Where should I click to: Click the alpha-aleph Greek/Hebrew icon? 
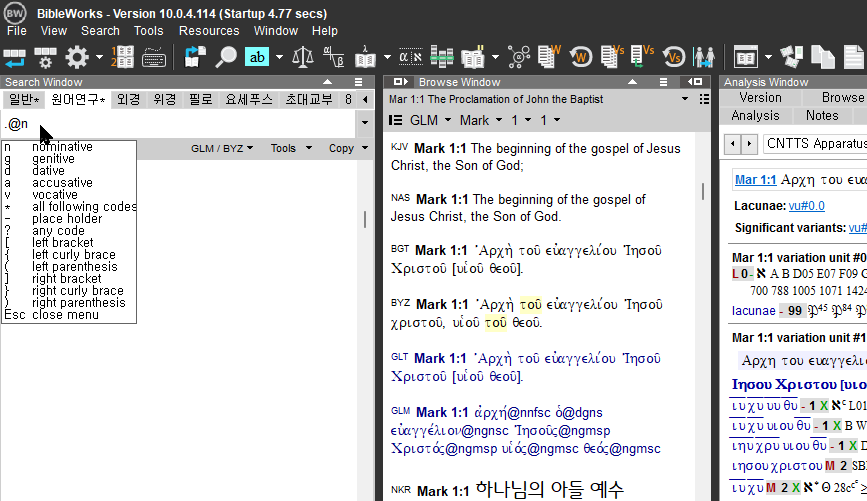coord(411,56)
